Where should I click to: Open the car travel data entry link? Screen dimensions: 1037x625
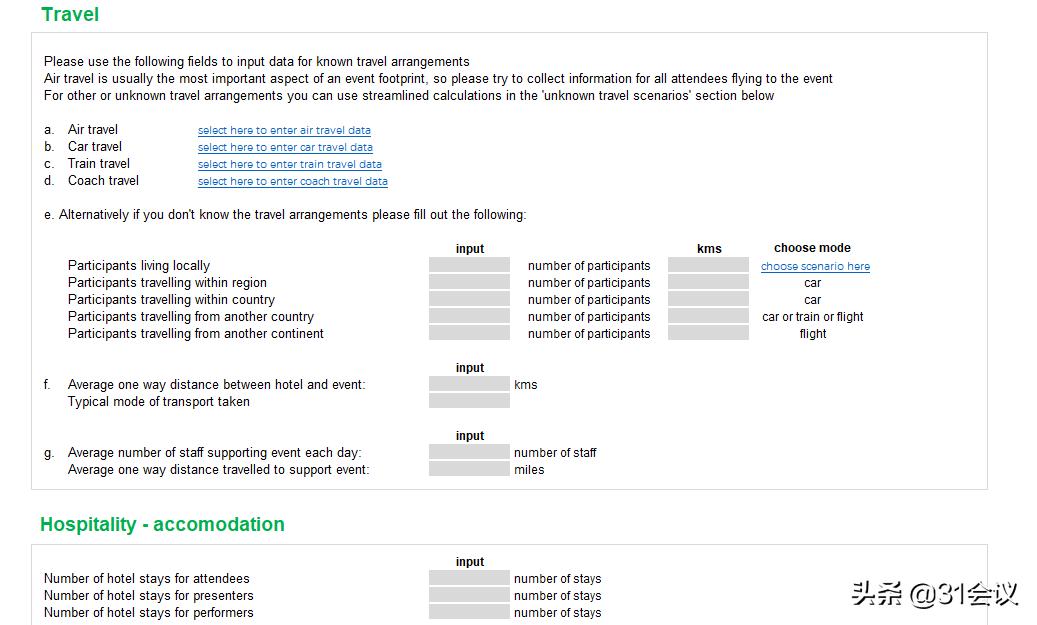pos(285,147)
